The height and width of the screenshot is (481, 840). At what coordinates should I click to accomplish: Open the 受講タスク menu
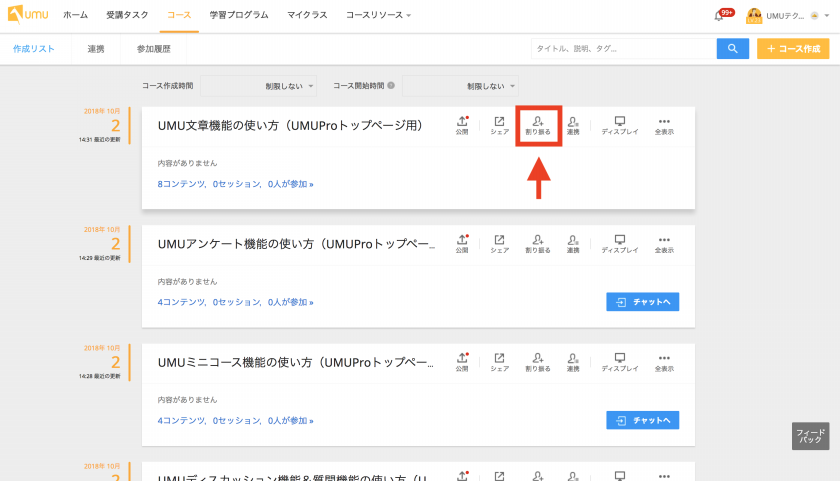127,15
